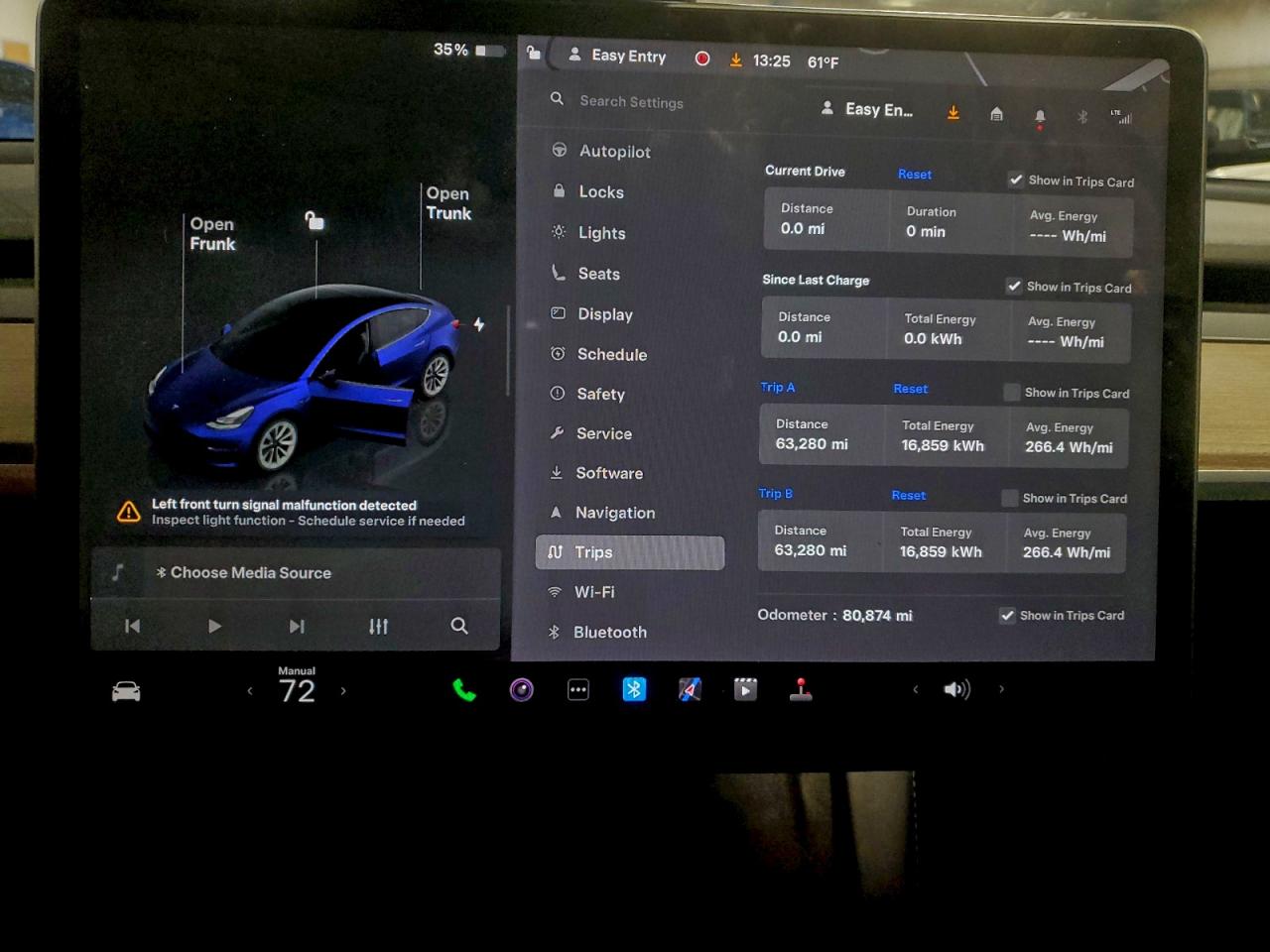Reset Trip A

[x=911, y=389]
